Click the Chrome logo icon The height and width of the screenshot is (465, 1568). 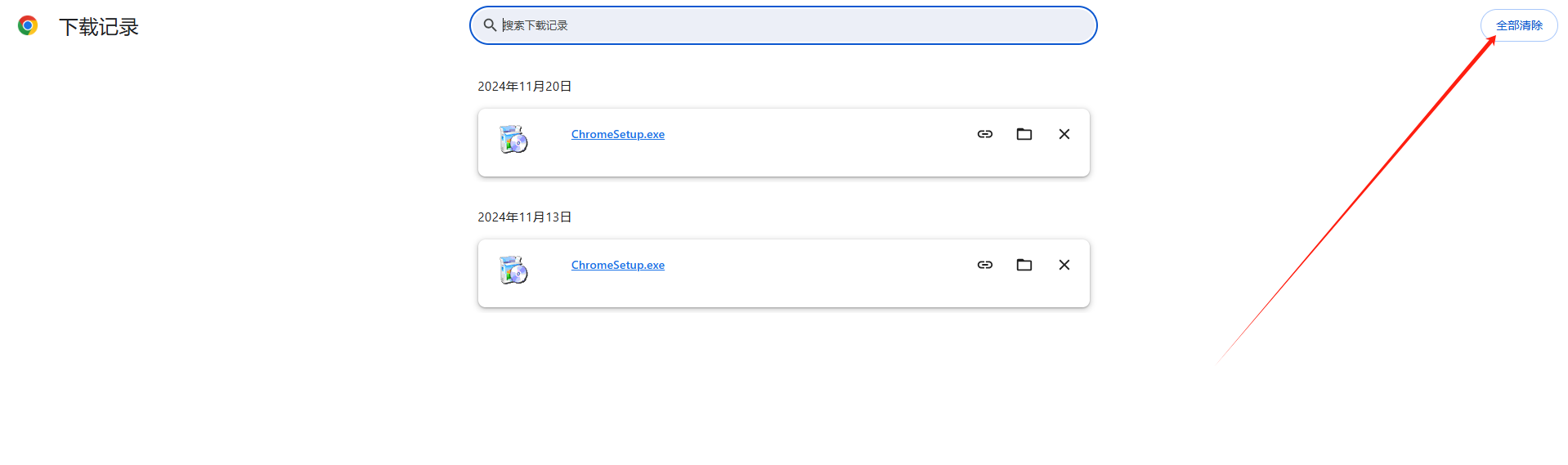pyautogui.click(x=28, y=26)
